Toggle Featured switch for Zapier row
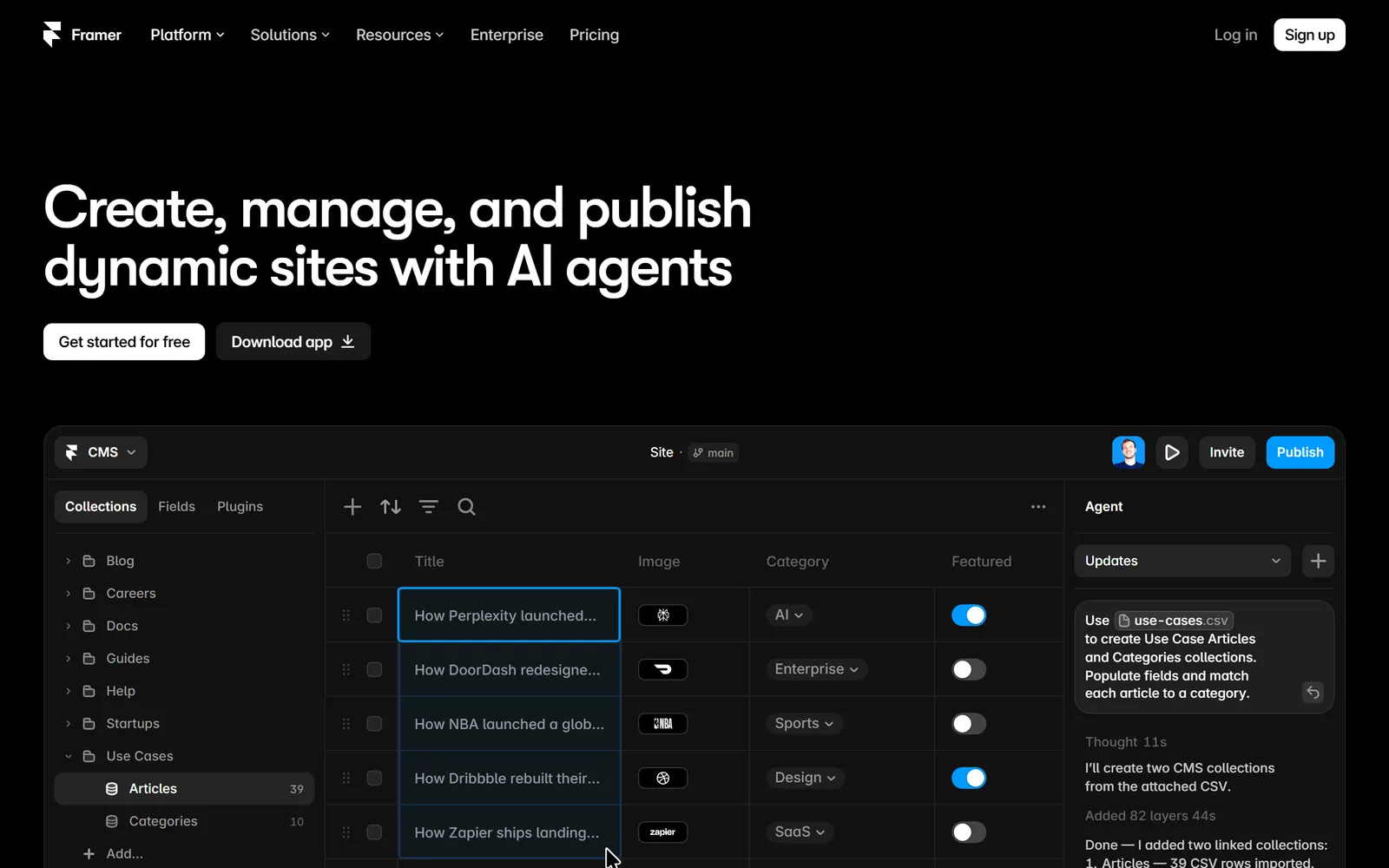 tap(969, 832)
